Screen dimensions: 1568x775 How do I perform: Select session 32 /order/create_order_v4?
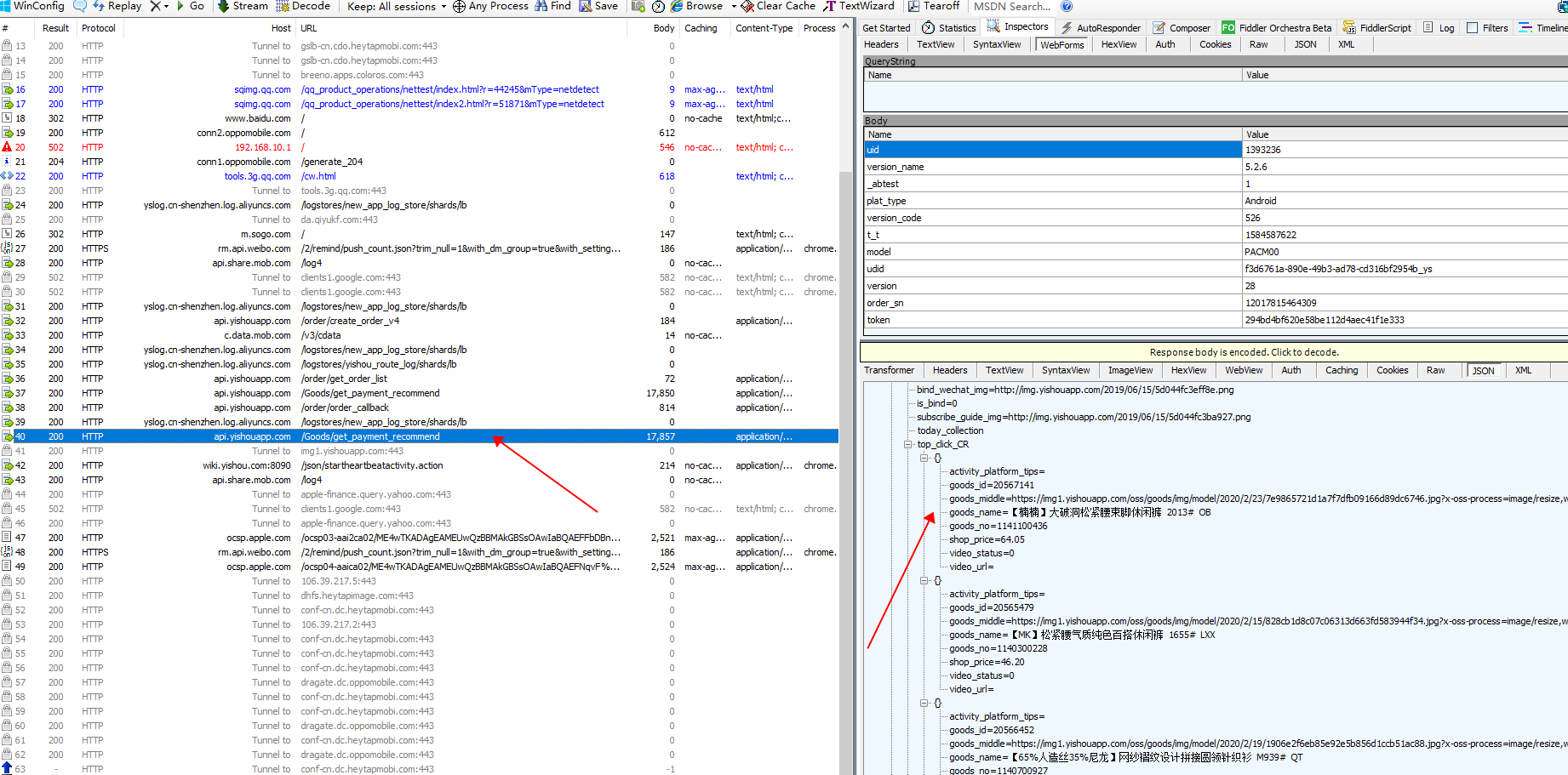[x=419, y=321]
